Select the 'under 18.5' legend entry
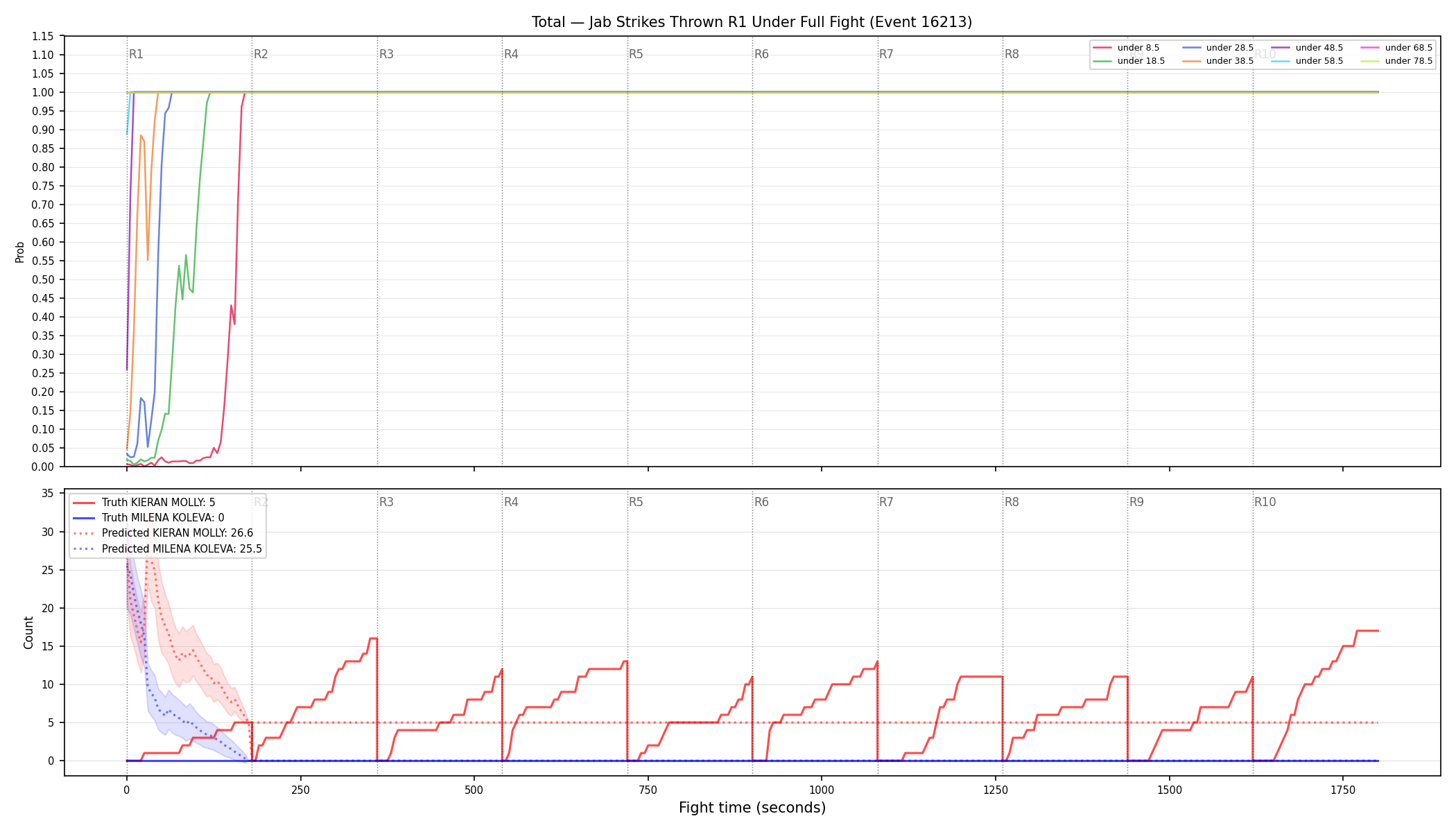Image resolution: width=1456 pixels, height=832 pixels. tap(1129, 61)
